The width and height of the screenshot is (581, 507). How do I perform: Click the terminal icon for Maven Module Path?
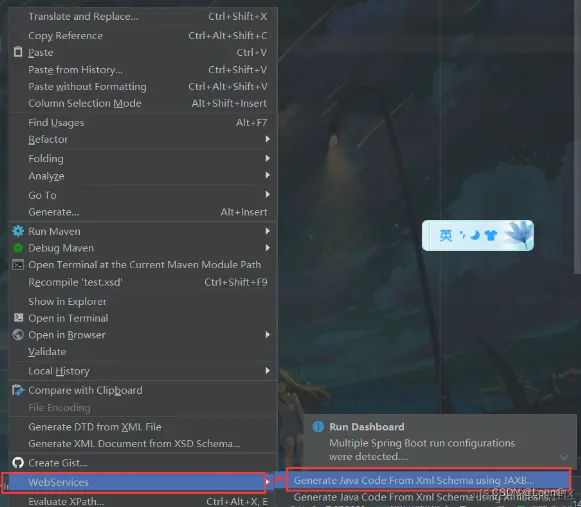click(x=18, y=265)
